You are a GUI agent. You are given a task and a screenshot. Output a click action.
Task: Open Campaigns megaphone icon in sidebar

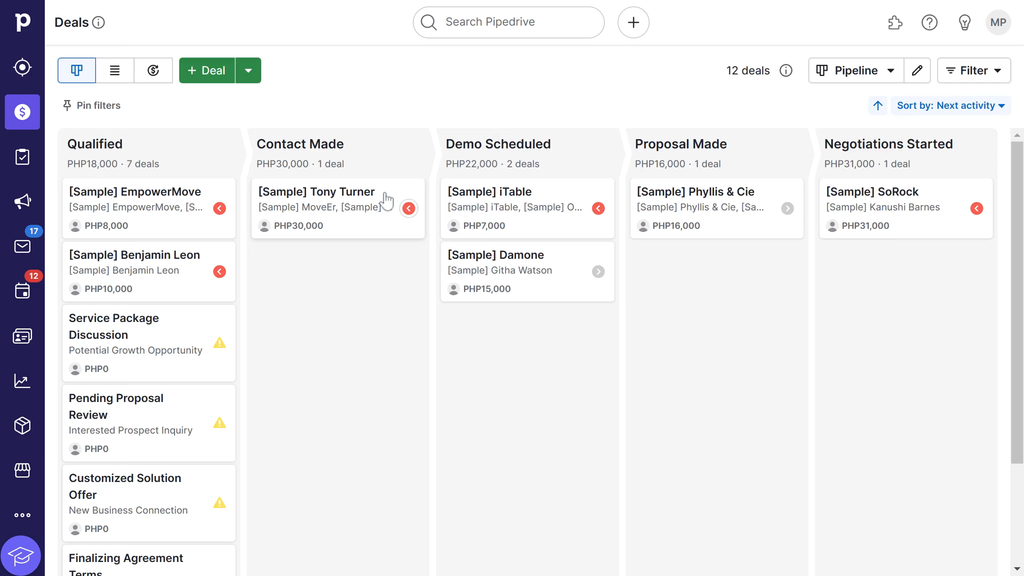click(x=22, y=202)
